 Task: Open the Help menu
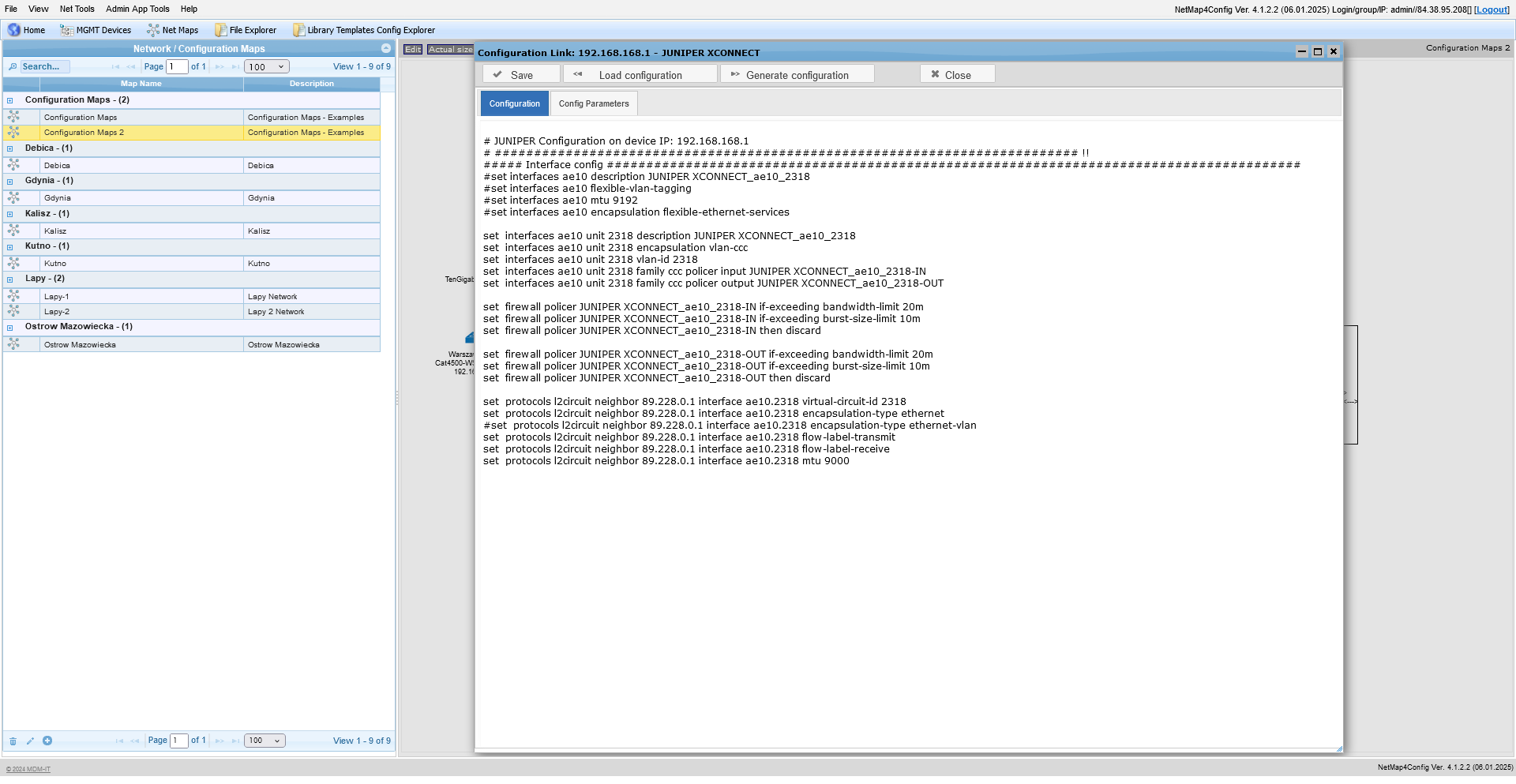(x=189, y=9)
